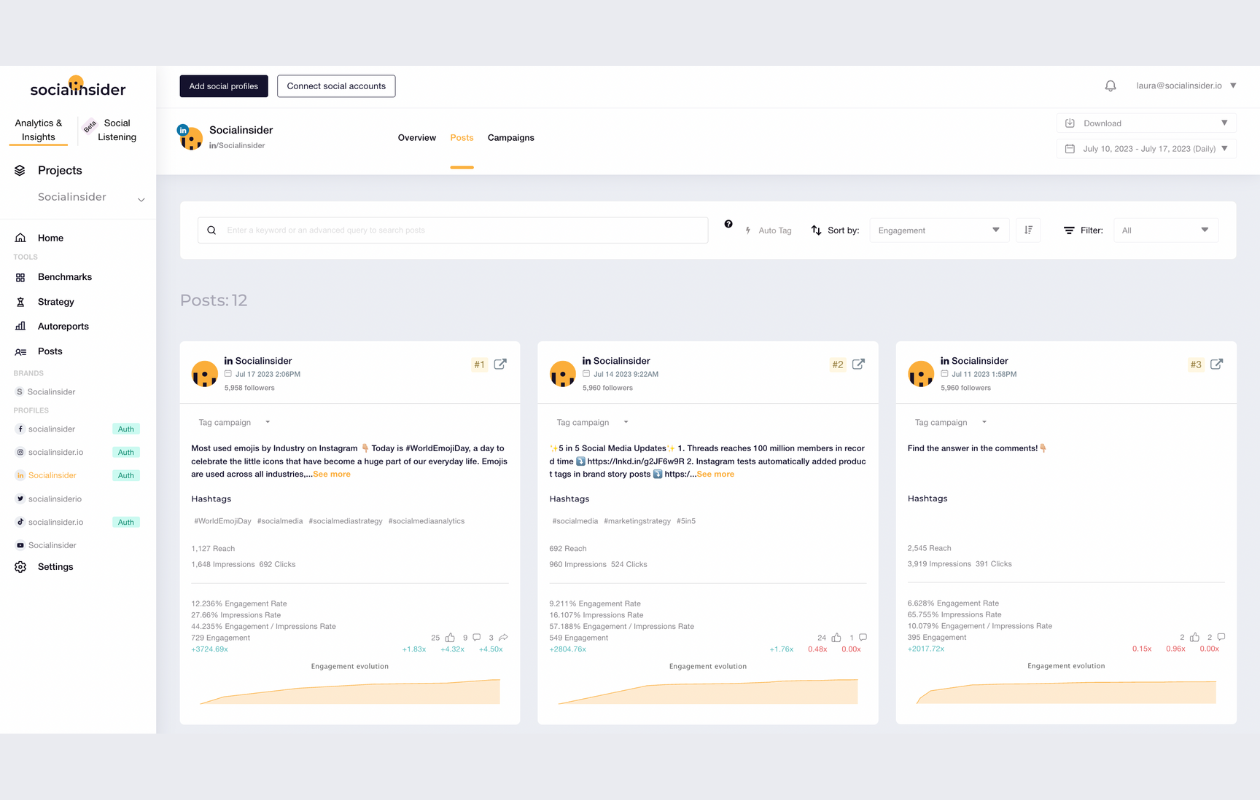Click the help question mark icon
This screenshot has height=800, width=1260.
click(728, 224)
